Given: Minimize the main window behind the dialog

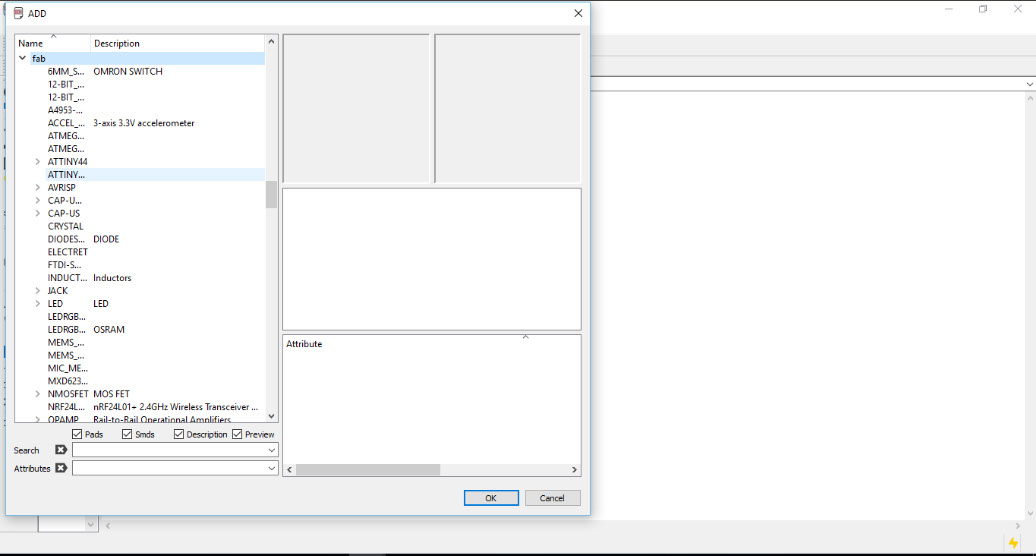Looking at the screenshot, I should tap(949, 9).
